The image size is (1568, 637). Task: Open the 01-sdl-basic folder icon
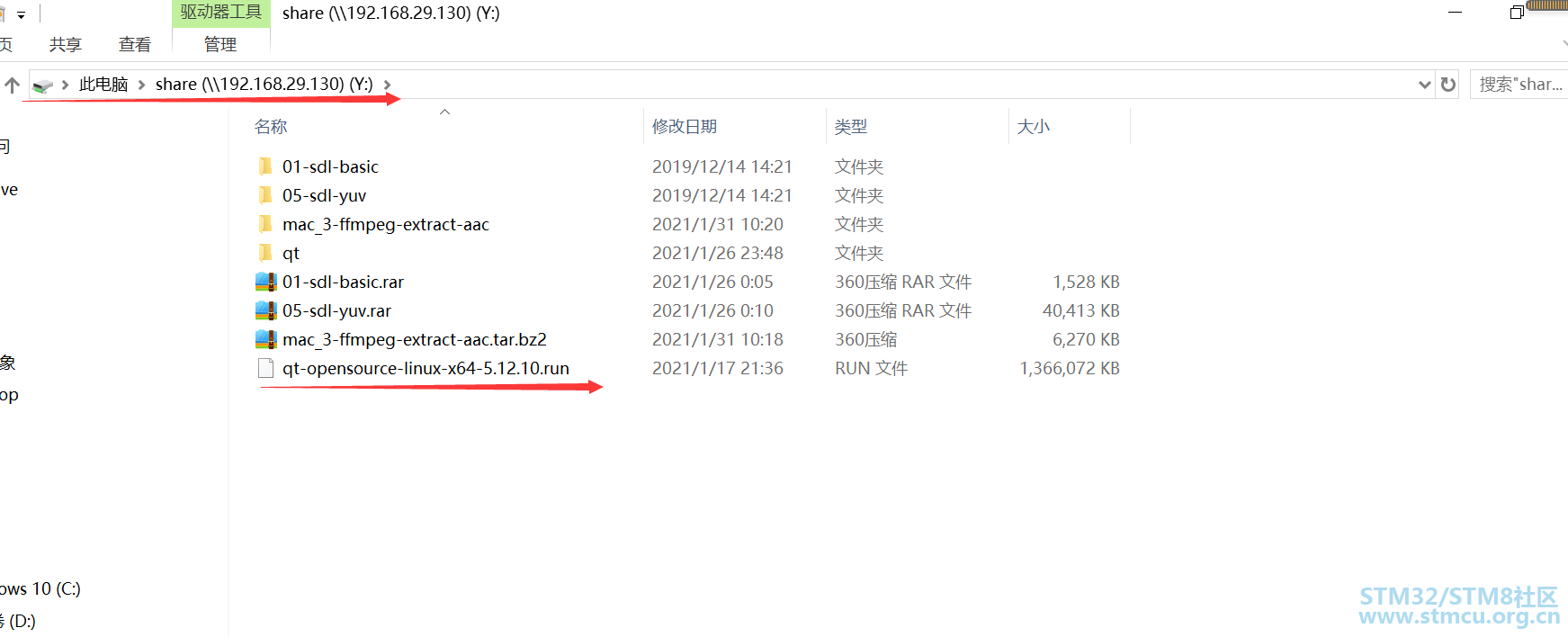(x=265, y=166)
